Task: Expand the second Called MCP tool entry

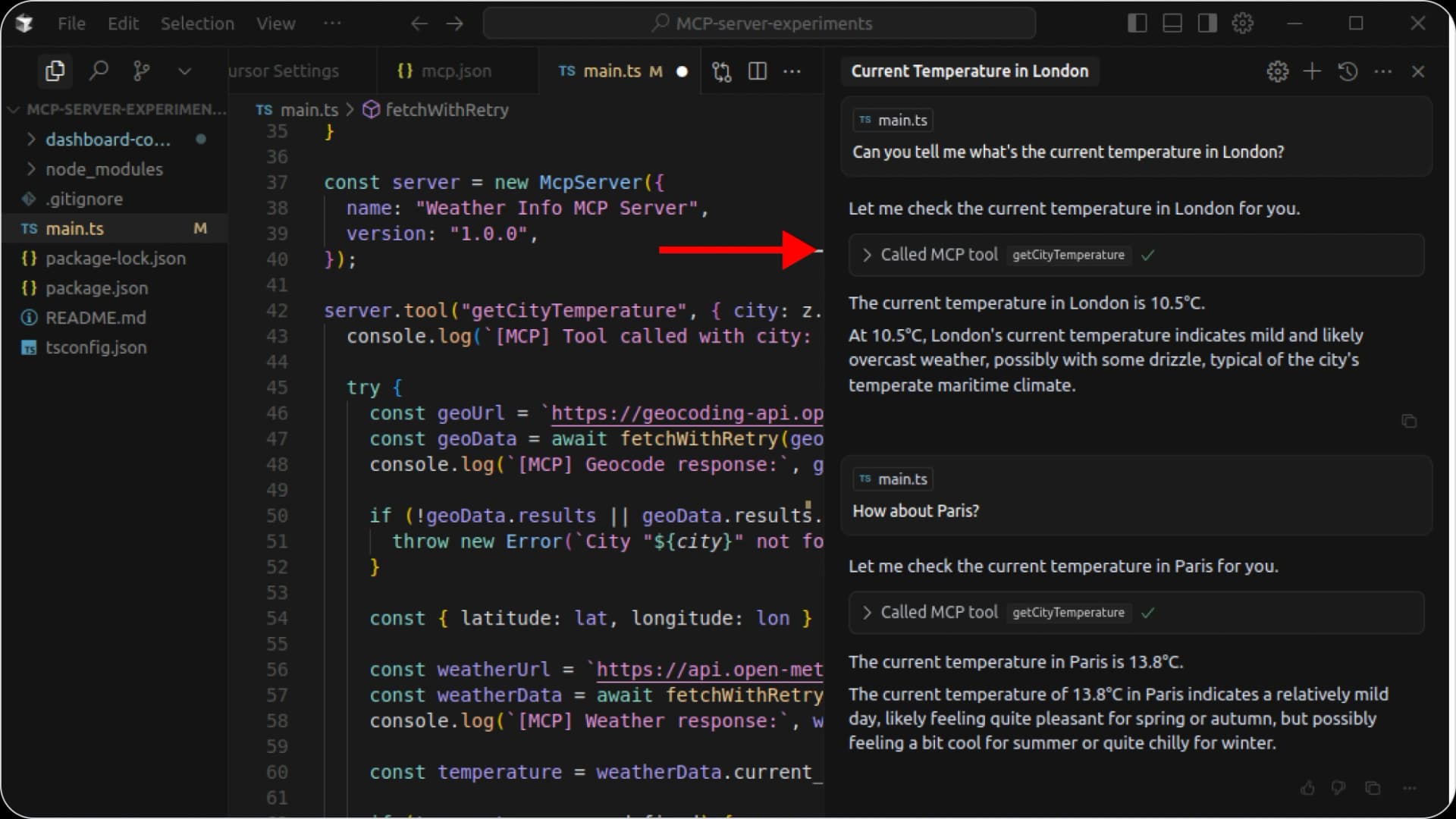Action: [x=867, y=613]
